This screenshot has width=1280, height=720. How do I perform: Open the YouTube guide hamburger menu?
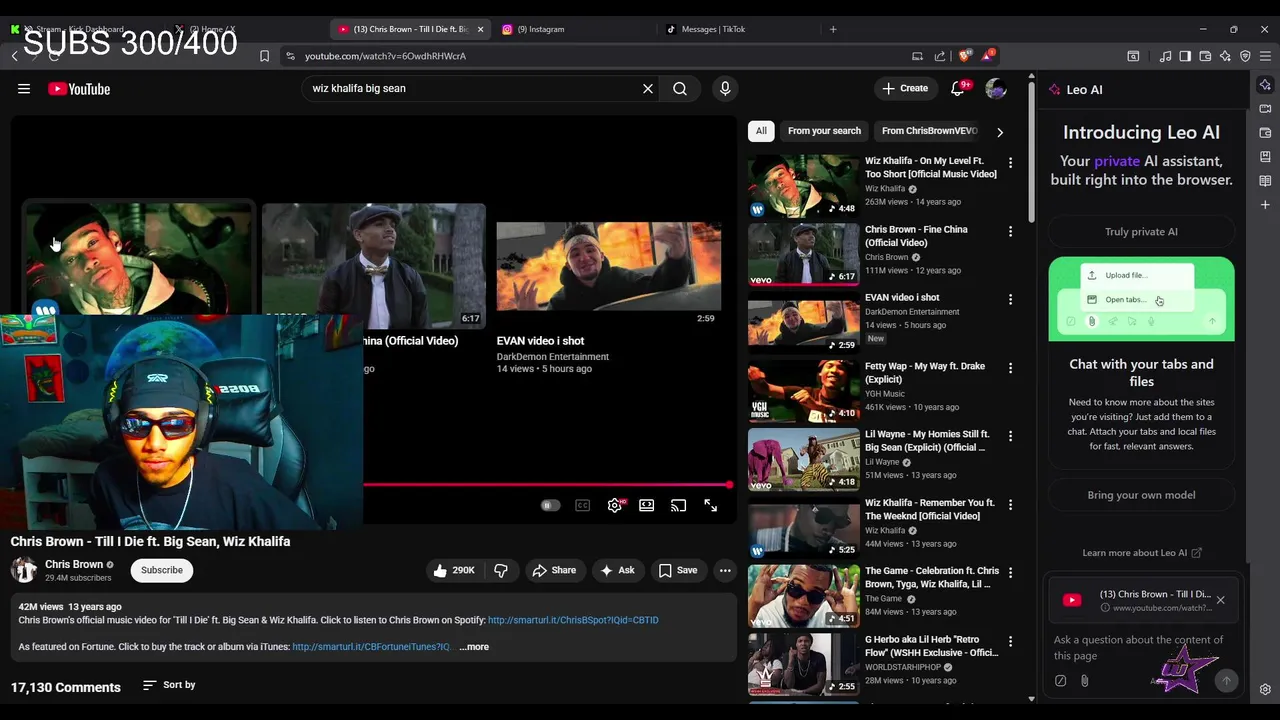(24, 89)
